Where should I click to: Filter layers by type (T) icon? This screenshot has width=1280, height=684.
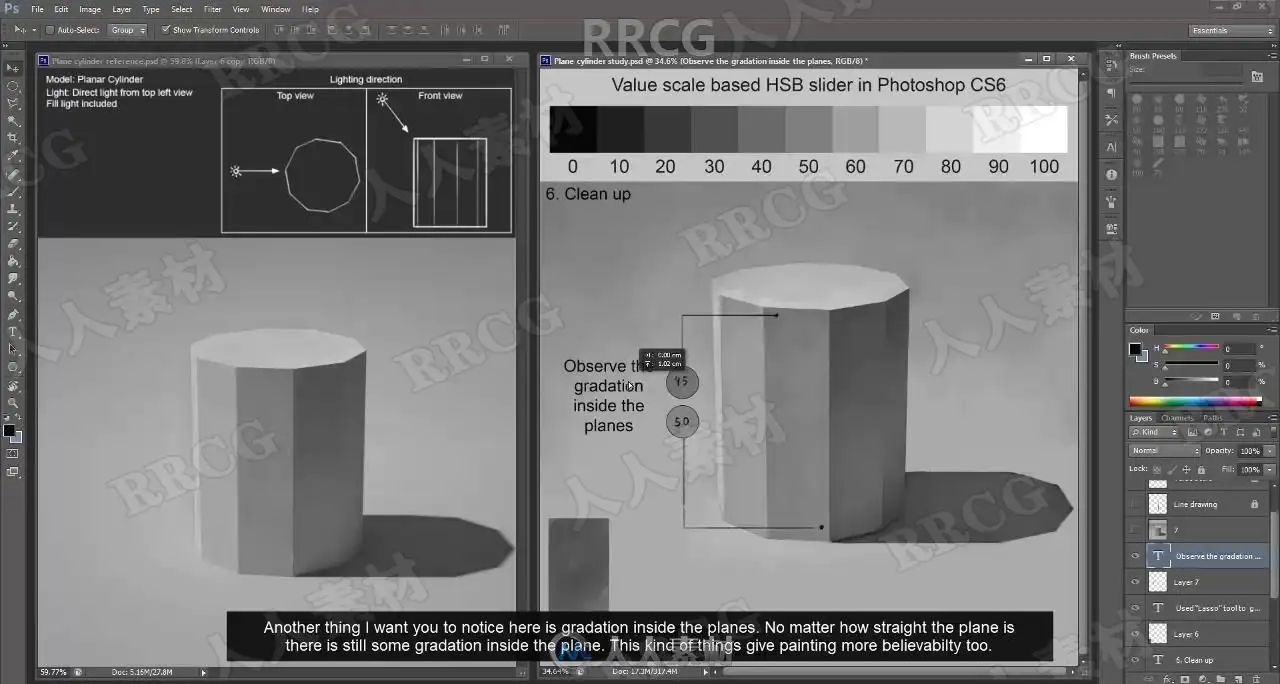click(x=1222, y=432)
